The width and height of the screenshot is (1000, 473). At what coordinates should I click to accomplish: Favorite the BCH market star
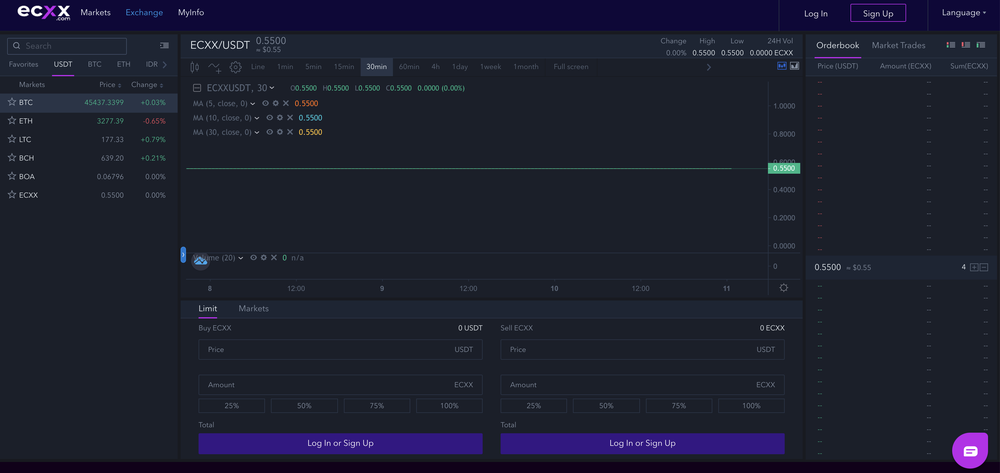(x=11, y=157)
